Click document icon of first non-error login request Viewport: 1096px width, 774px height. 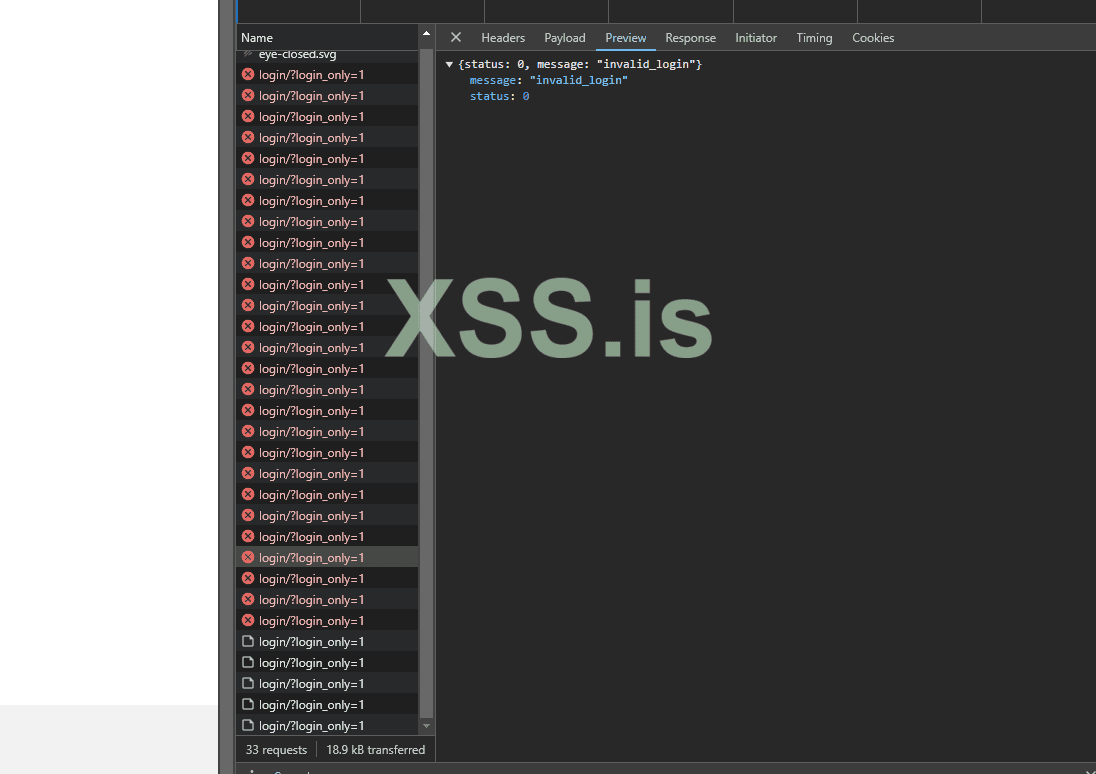[x=248, y=642]
